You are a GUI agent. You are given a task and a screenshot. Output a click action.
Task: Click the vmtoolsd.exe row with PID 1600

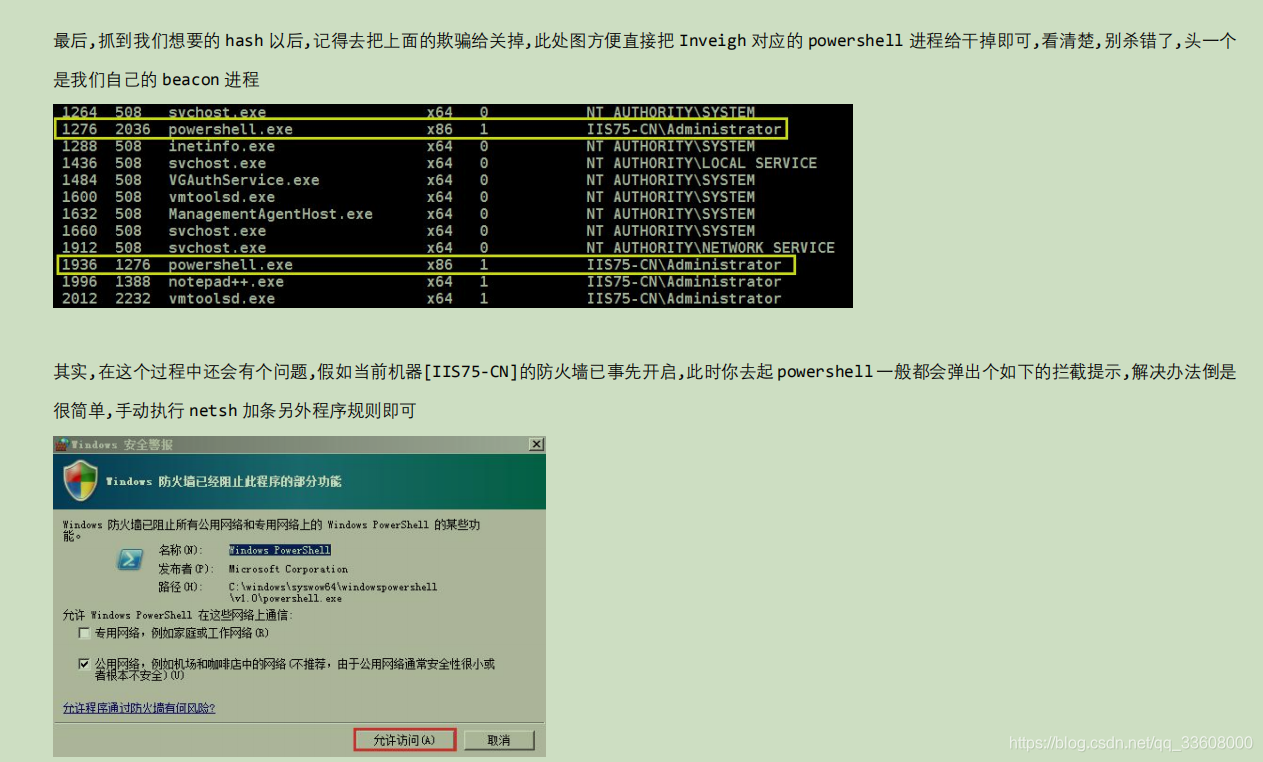(453, 197)
